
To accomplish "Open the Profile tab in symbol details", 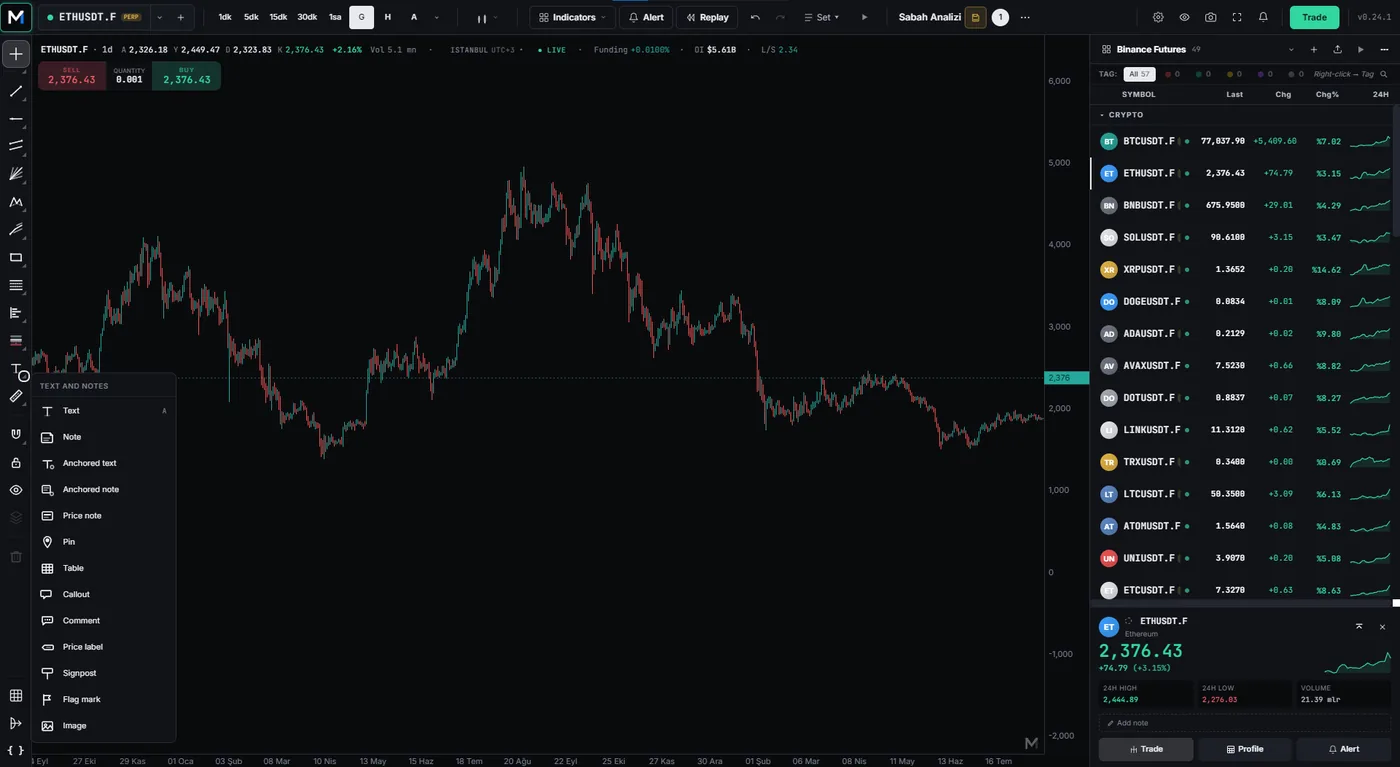I will pyautogui.click(x=1244, y=749).
